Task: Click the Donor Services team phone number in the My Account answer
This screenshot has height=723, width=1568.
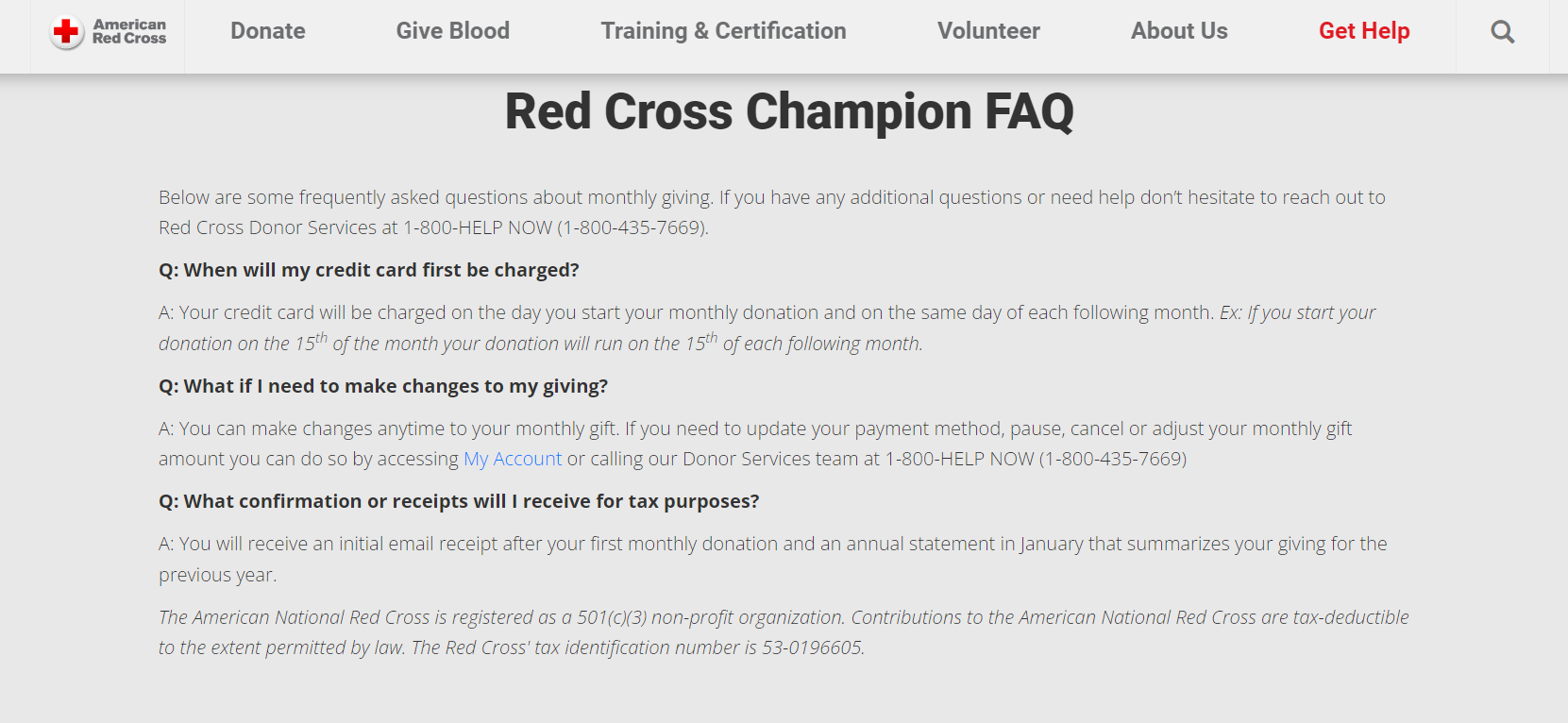Action: tap(1036, 459)
